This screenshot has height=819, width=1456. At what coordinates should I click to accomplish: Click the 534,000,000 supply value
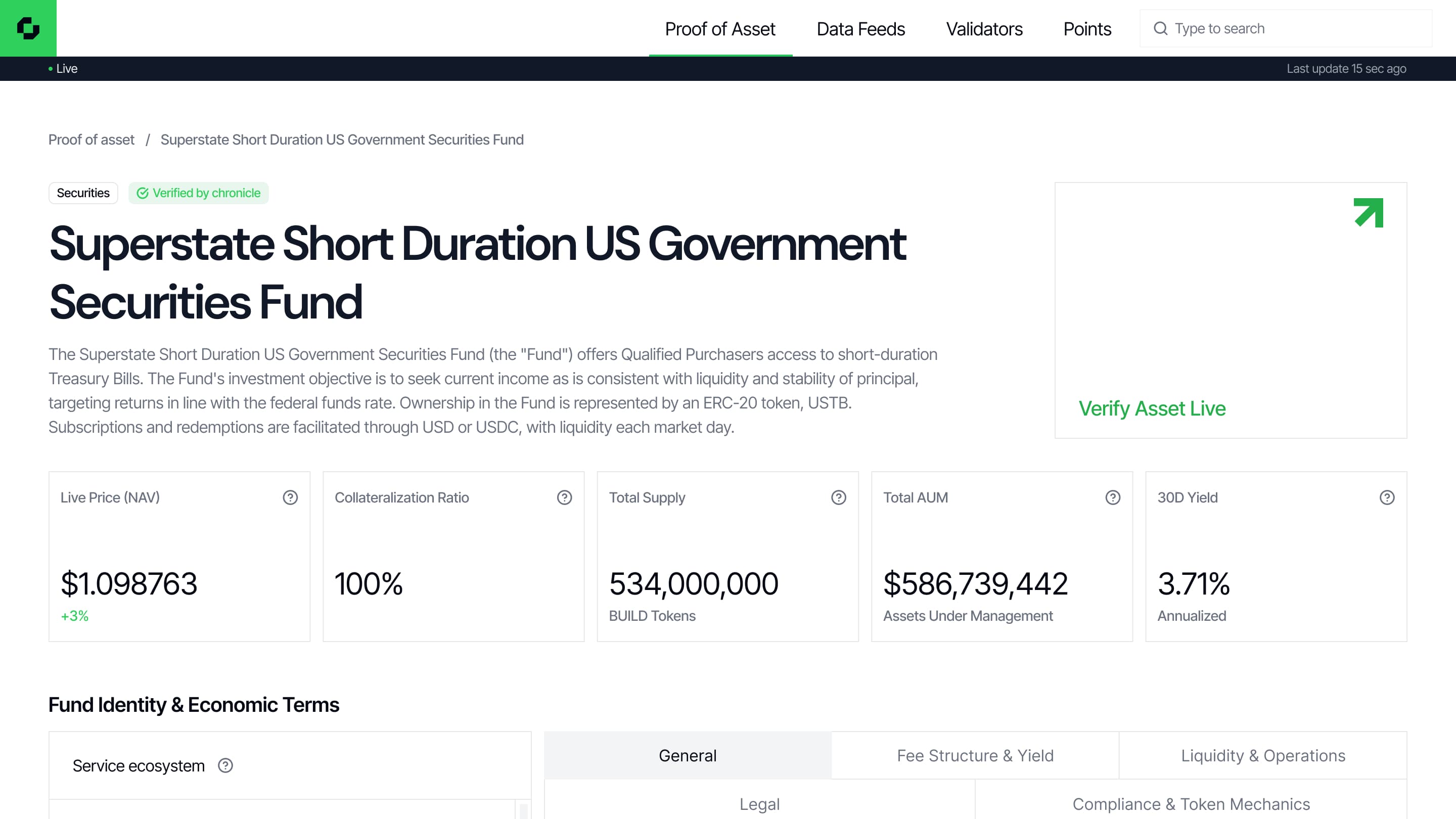pos(694,583)
